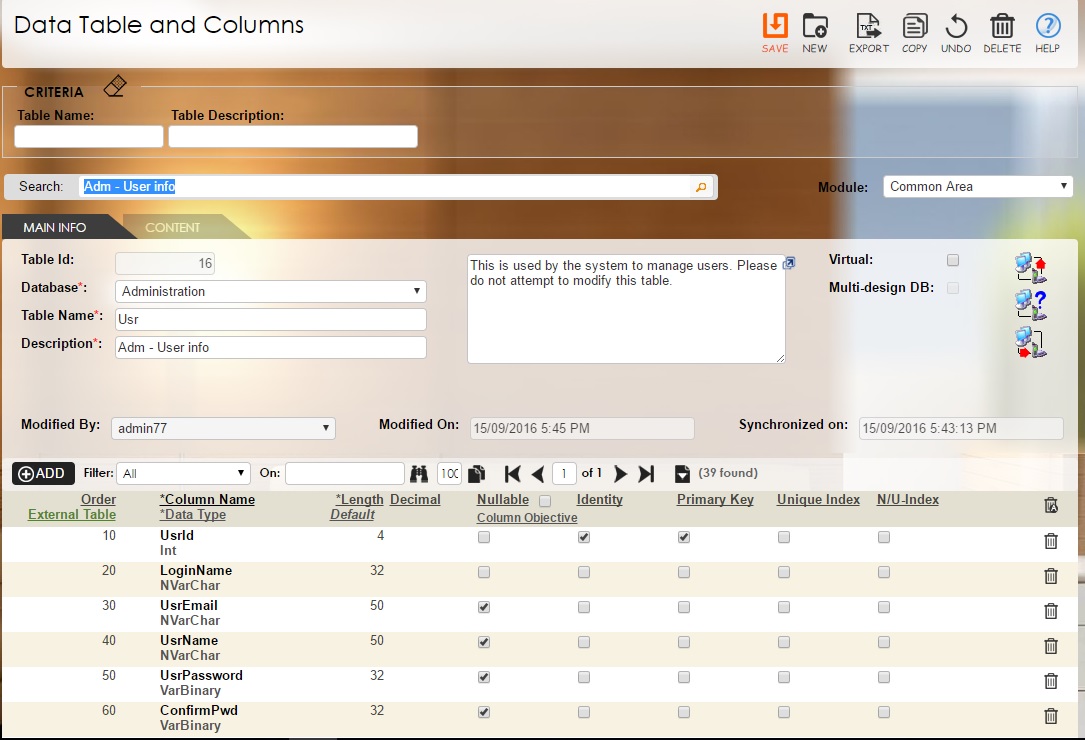Screen dimensions: 1085x740
Task: Uncheck Nullable for UsrEmail
Action: tap(483, 607)
